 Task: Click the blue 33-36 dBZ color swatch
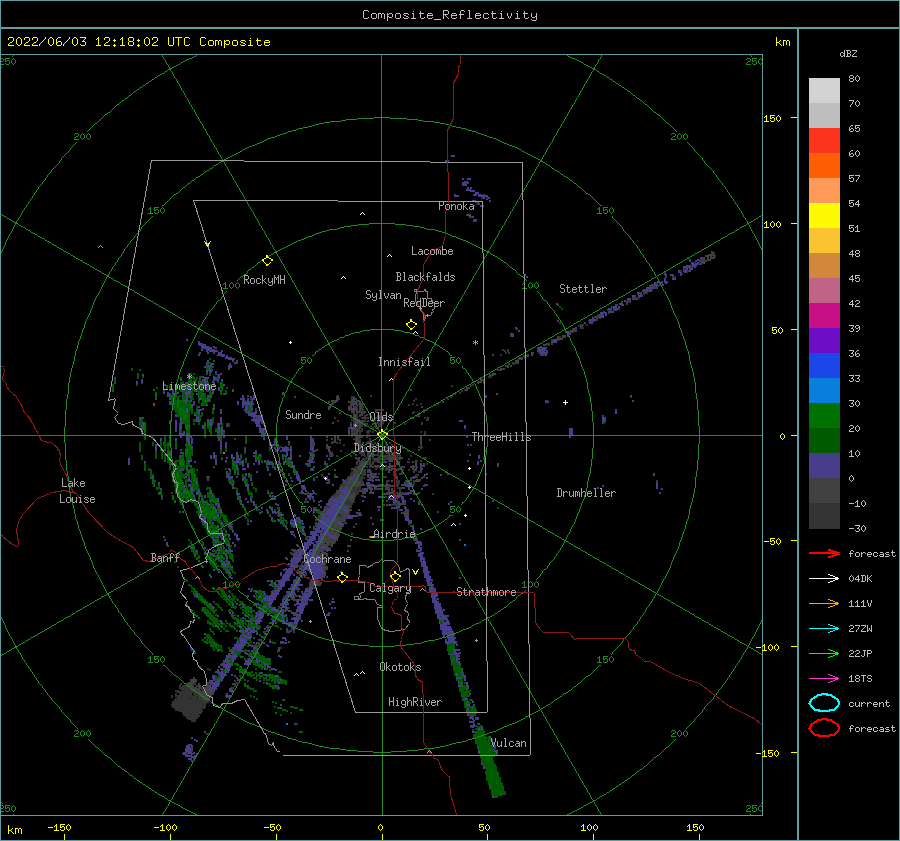tap(824, 366)
